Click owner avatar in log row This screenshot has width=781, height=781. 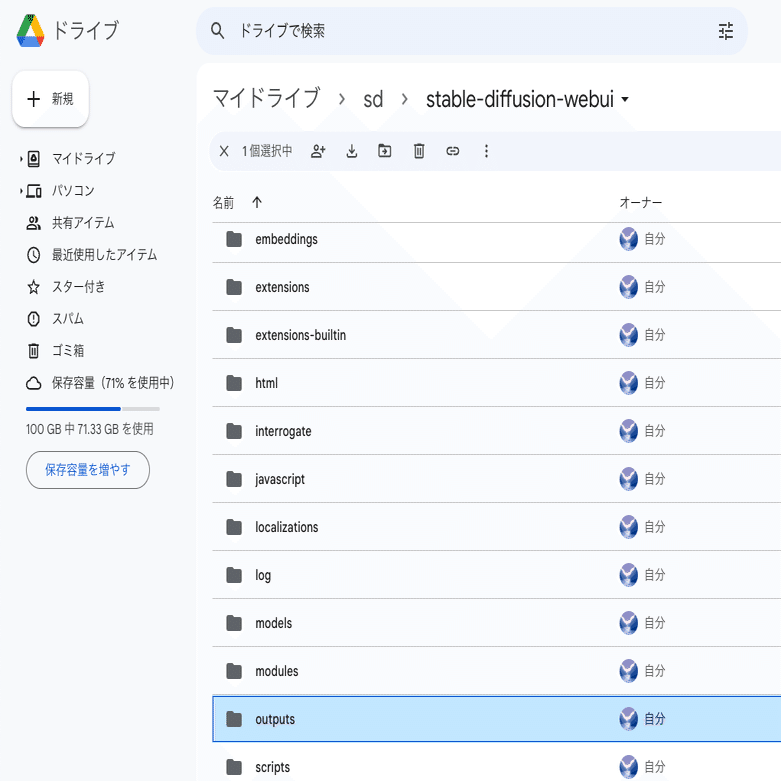(x=629, y=575)
